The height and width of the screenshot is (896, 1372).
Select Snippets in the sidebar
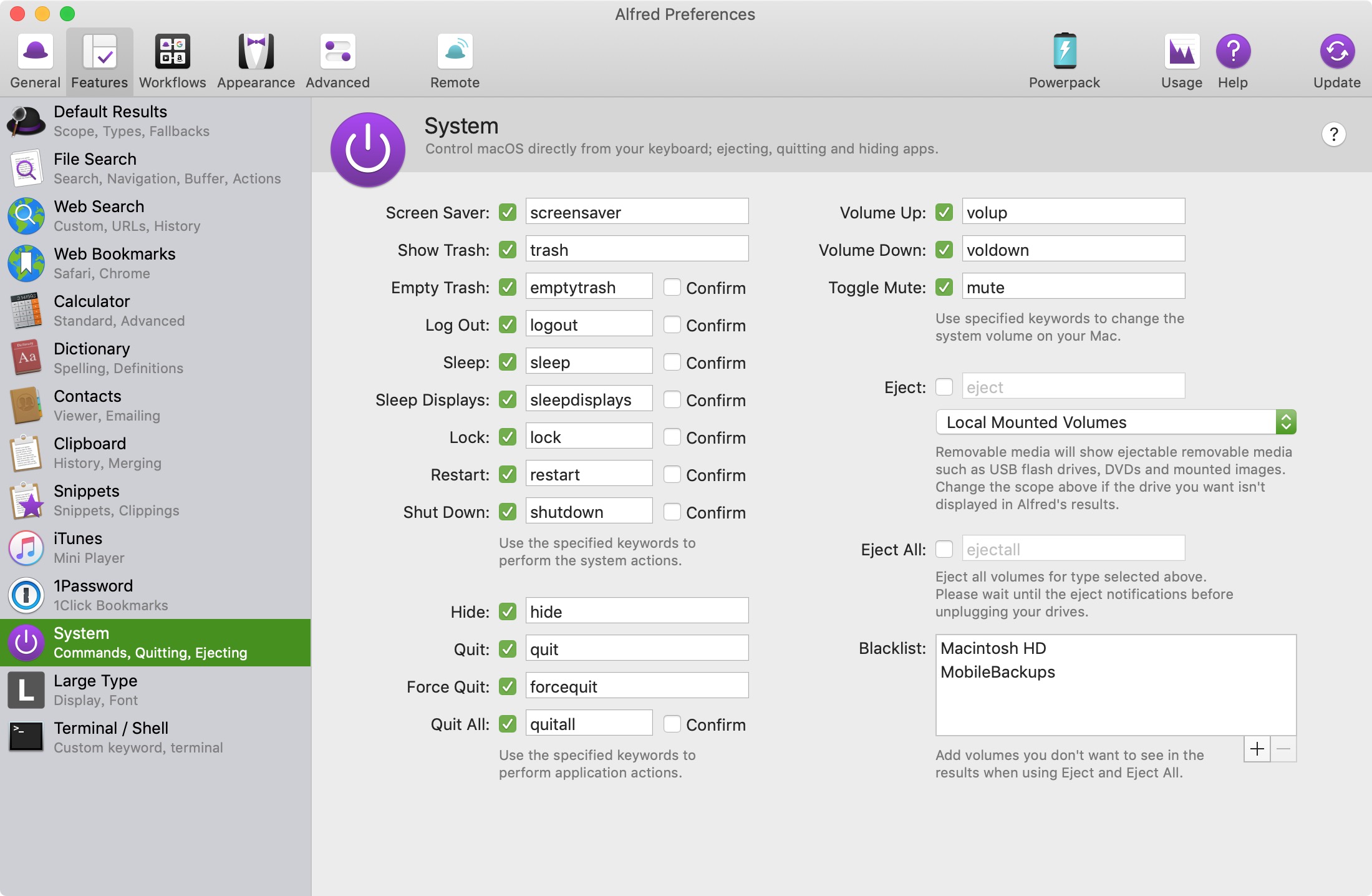pos(155,500)
